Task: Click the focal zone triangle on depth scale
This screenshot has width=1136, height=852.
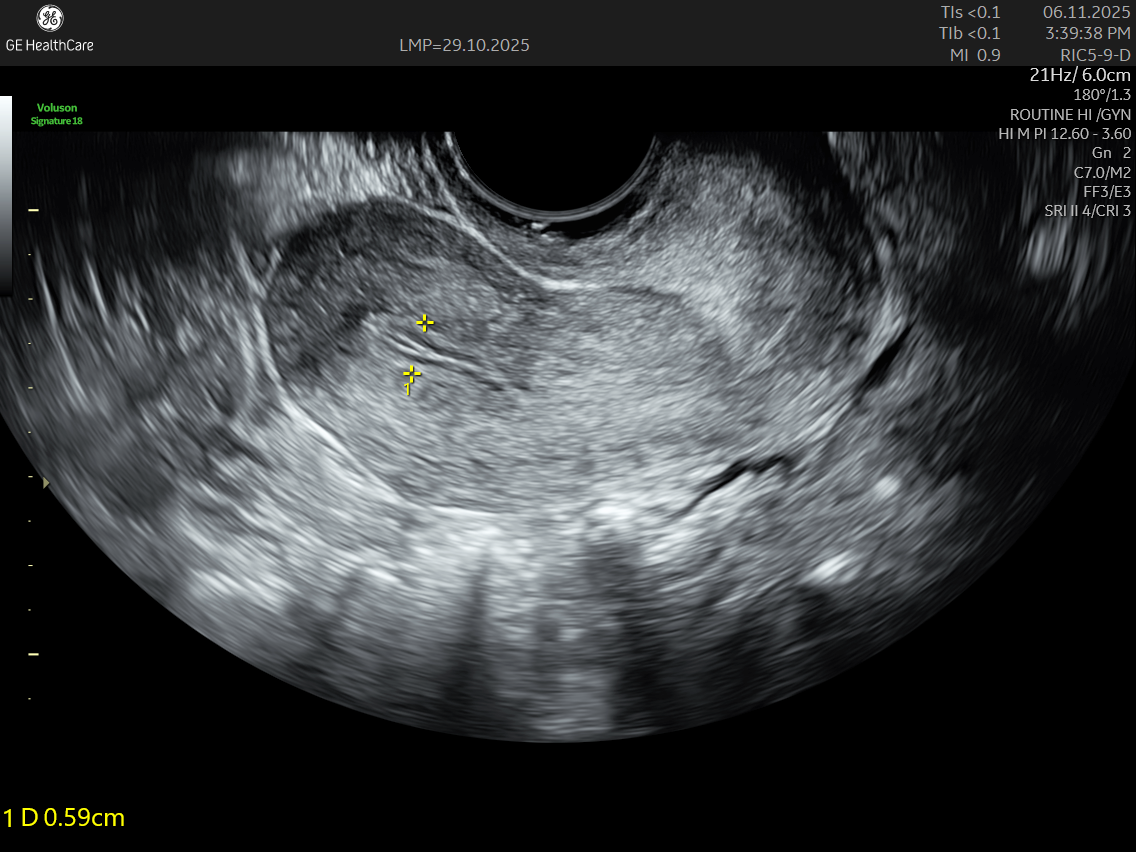Action: click(x=45, y=482)
